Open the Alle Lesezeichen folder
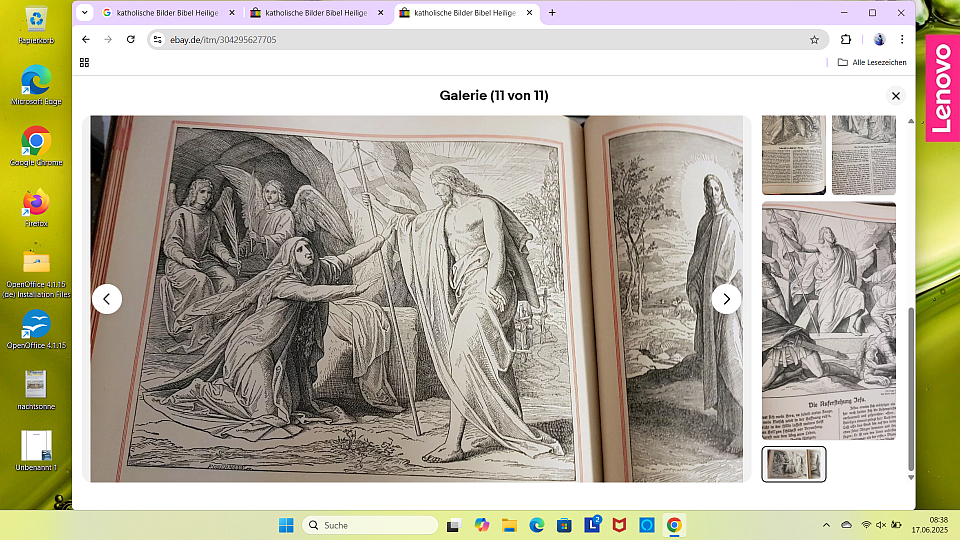Image resolution: width=960 pixels, height=540 pixels. tap(872, 62)
